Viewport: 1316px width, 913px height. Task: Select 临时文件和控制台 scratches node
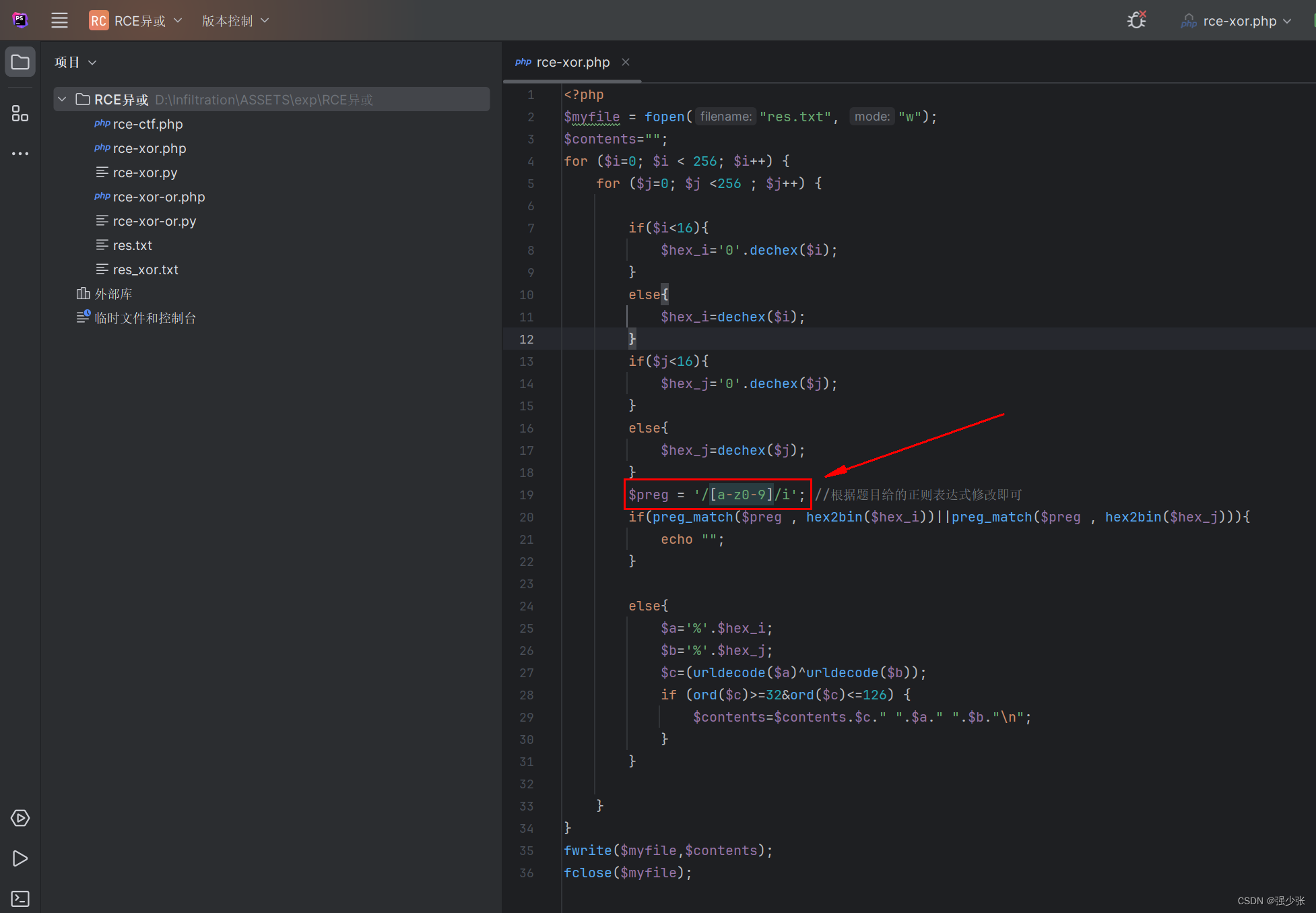(145, 318)
